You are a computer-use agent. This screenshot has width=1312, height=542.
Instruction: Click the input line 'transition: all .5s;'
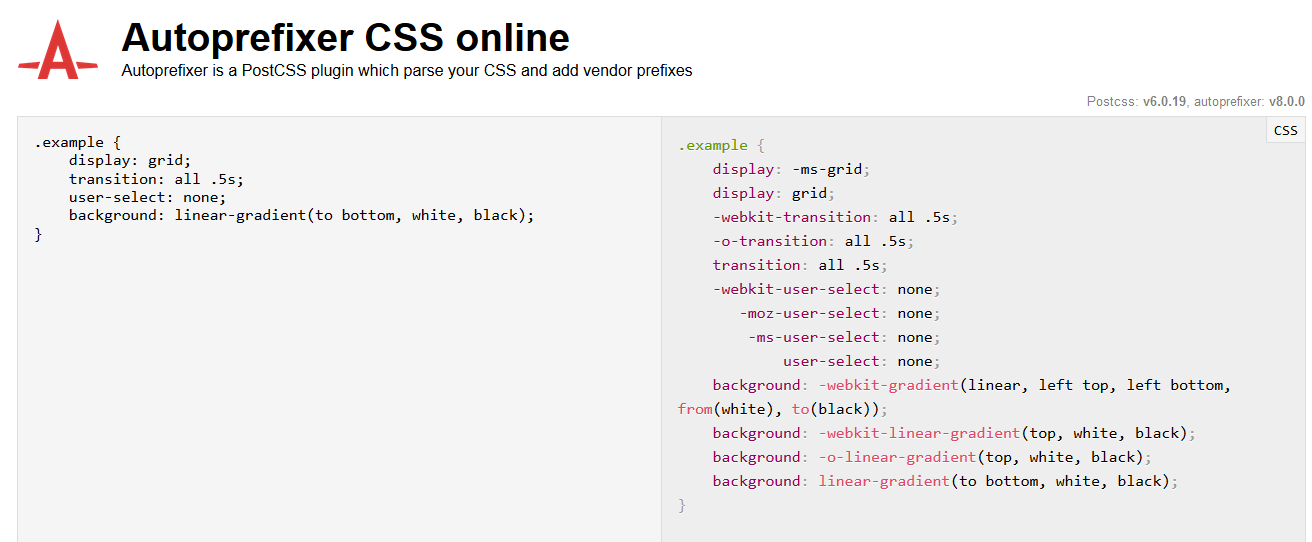(x=156, y=179)
